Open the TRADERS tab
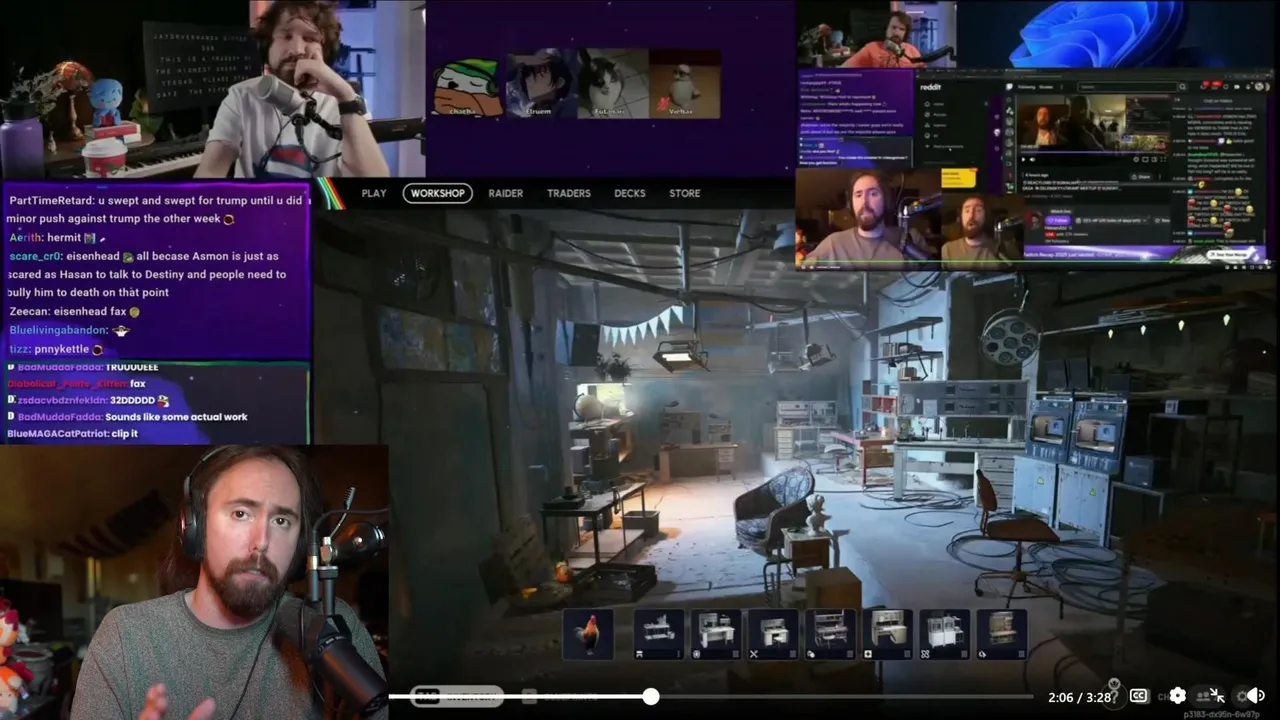Image resolution: width=1280 pixels, height=720 pixels. pos(569,193)
